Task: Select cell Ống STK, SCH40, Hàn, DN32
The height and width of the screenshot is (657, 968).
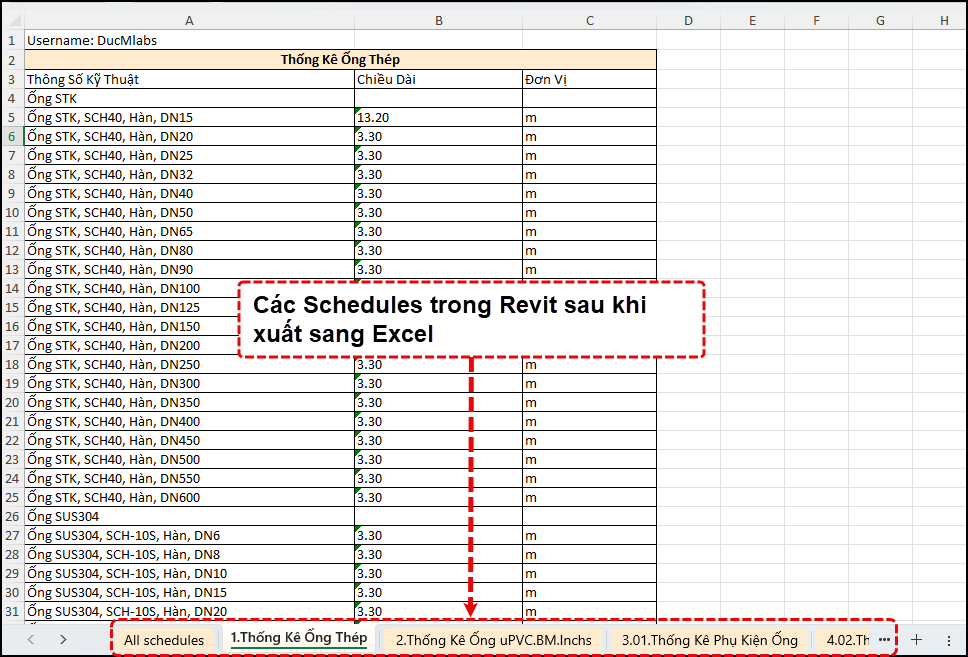Action: [x=189, y=174]
